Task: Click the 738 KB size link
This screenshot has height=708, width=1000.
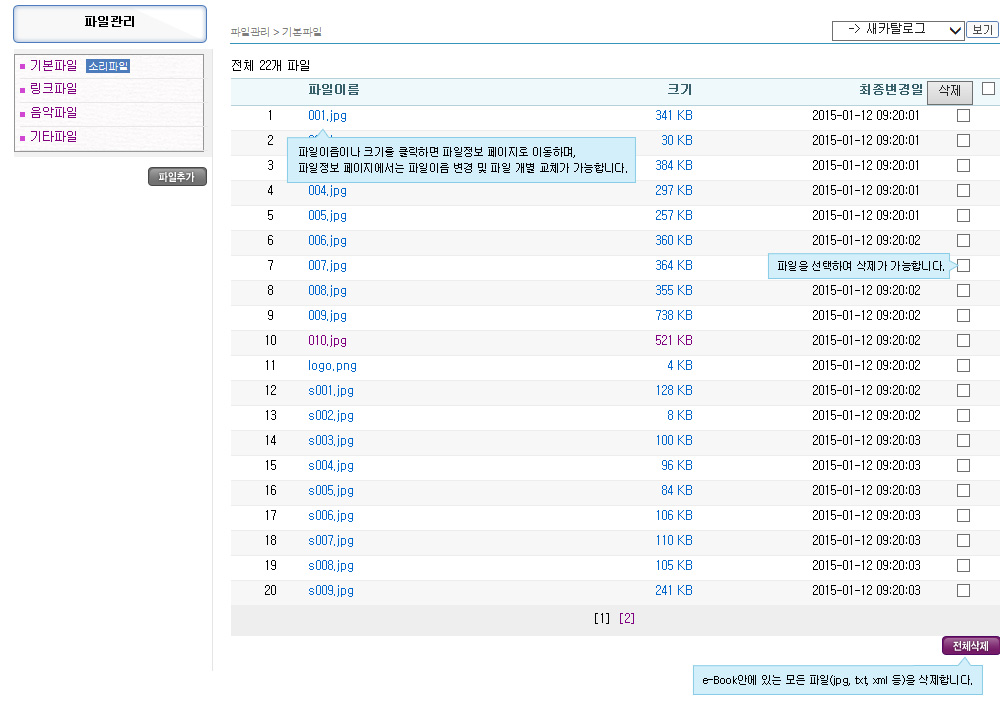Action: coord(673,316)
